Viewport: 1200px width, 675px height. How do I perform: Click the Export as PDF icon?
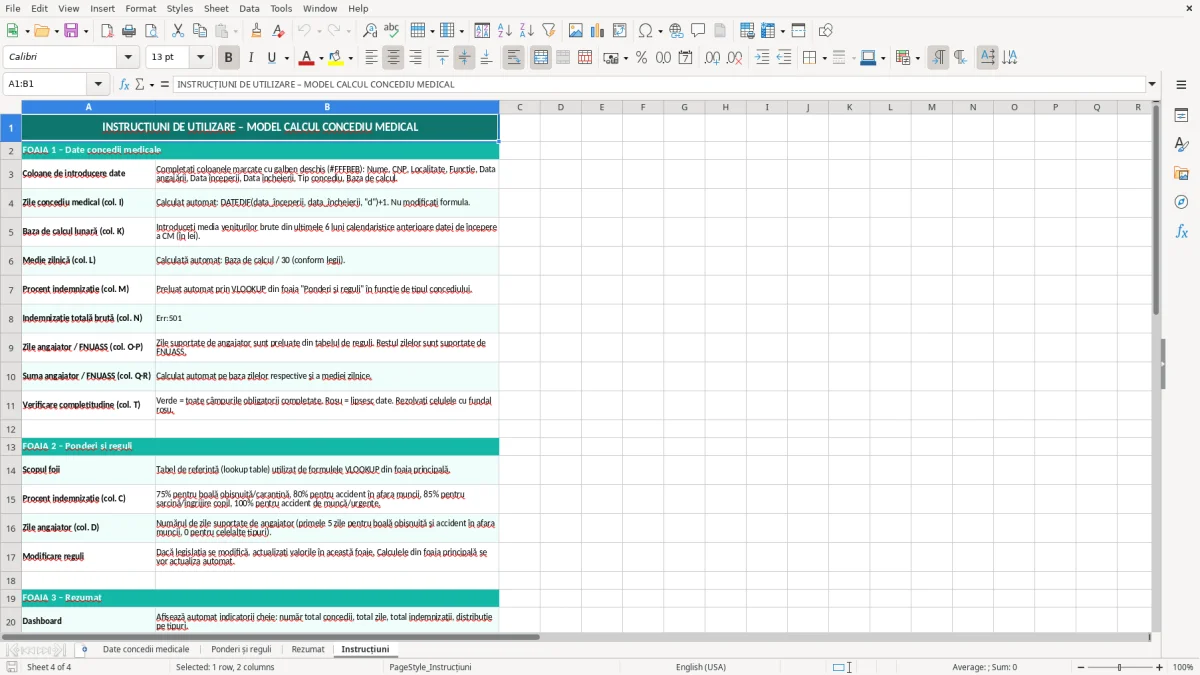pos(107,31)
